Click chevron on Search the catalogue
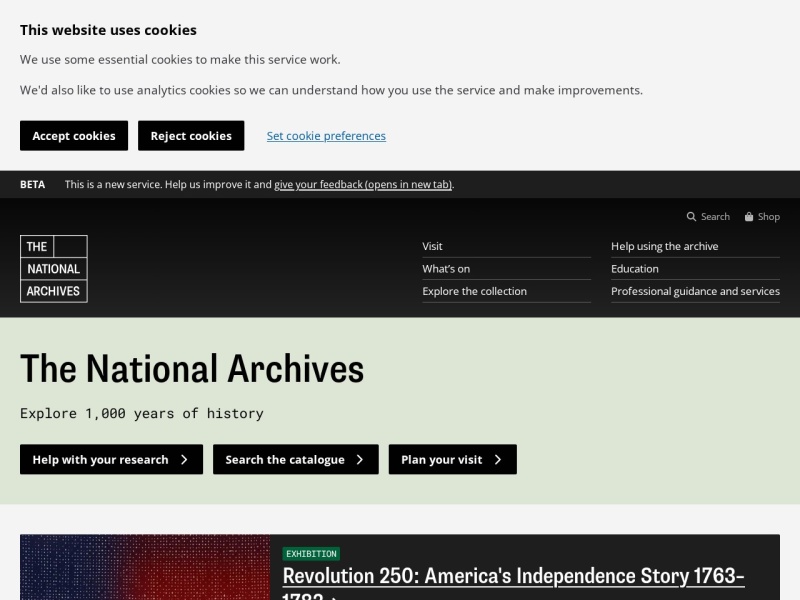The height and width of the screenshot is (600, 800). tap(360, 460)
